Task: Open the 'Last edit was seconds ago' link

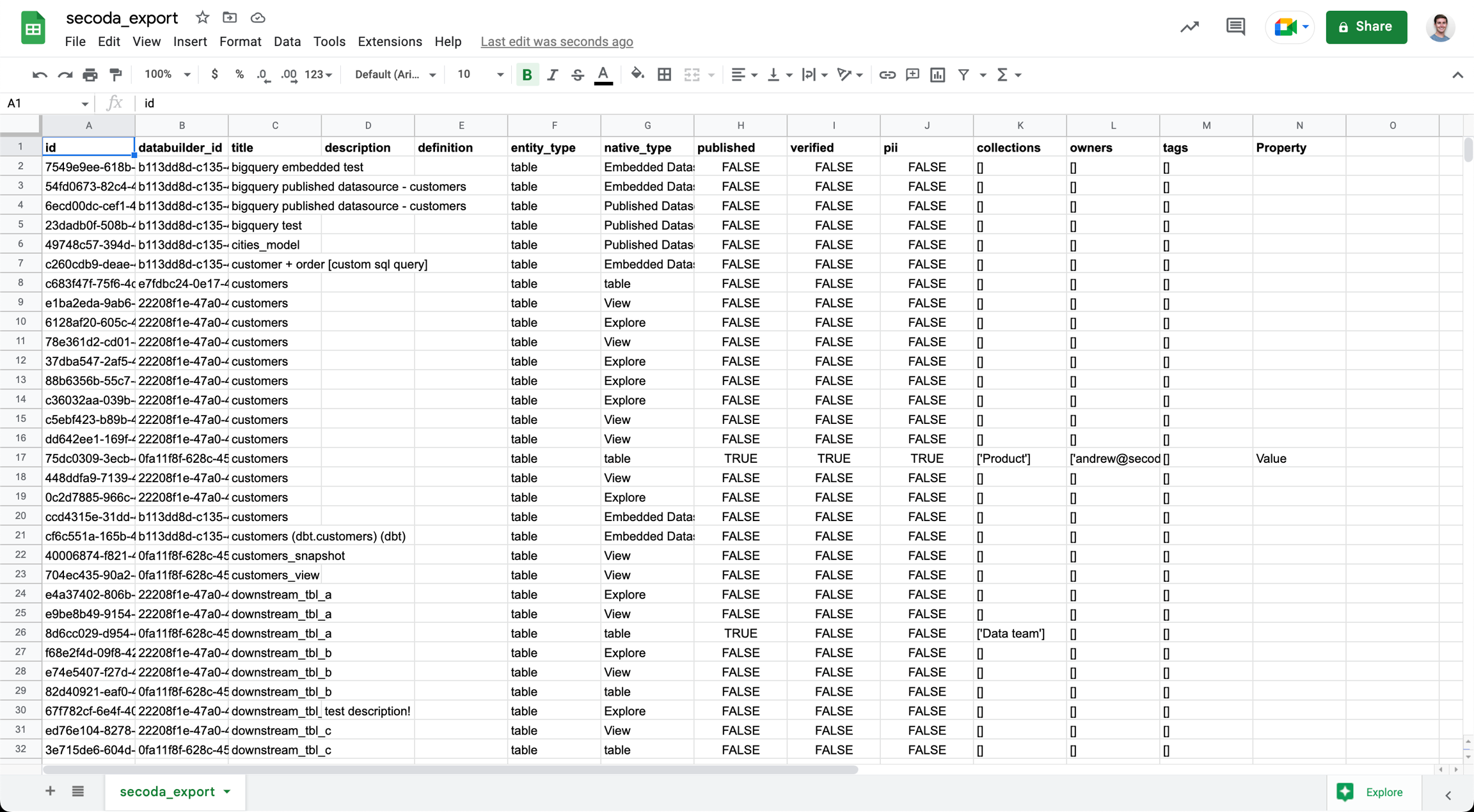Action: pyautogui.click(x=557, y=42)
